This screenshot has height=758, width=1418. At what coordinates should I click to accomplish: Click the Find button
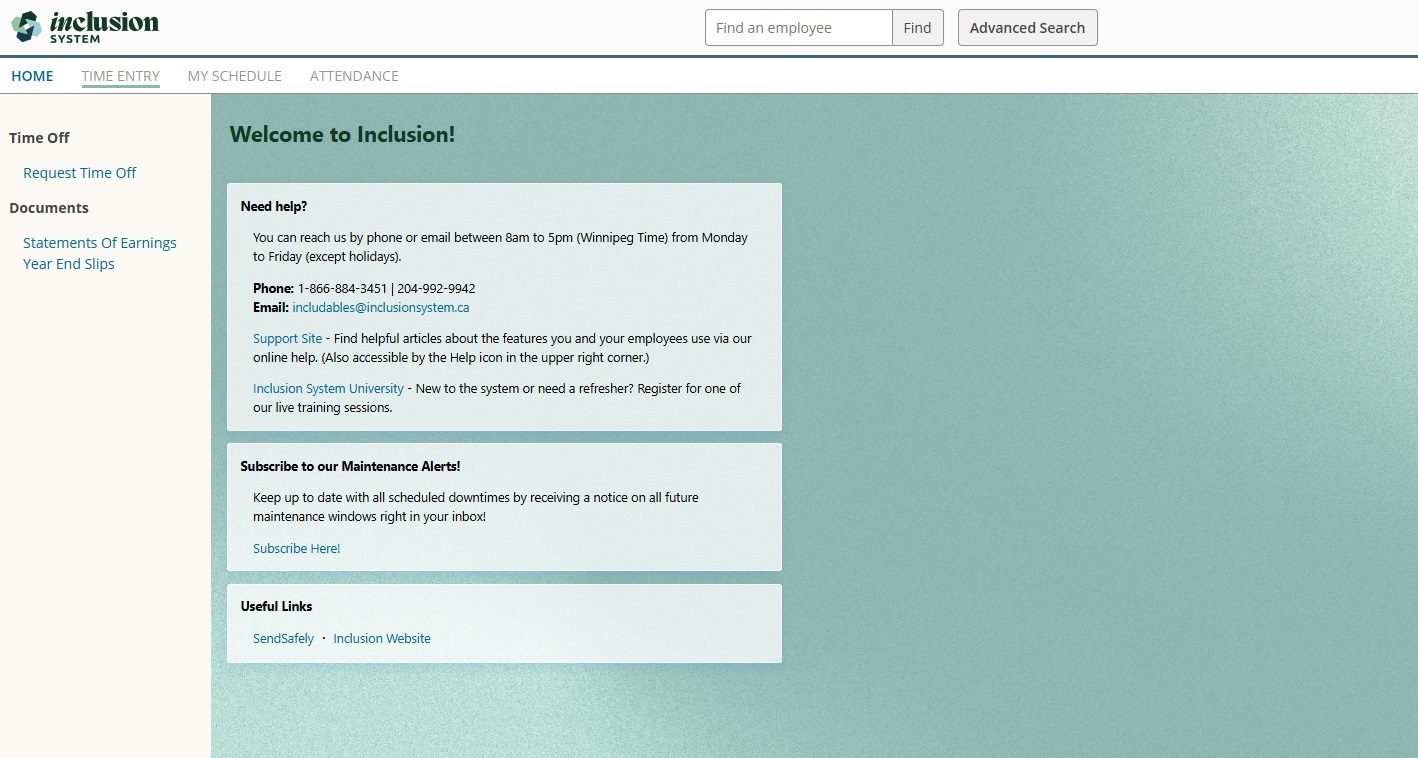point(917,28)
